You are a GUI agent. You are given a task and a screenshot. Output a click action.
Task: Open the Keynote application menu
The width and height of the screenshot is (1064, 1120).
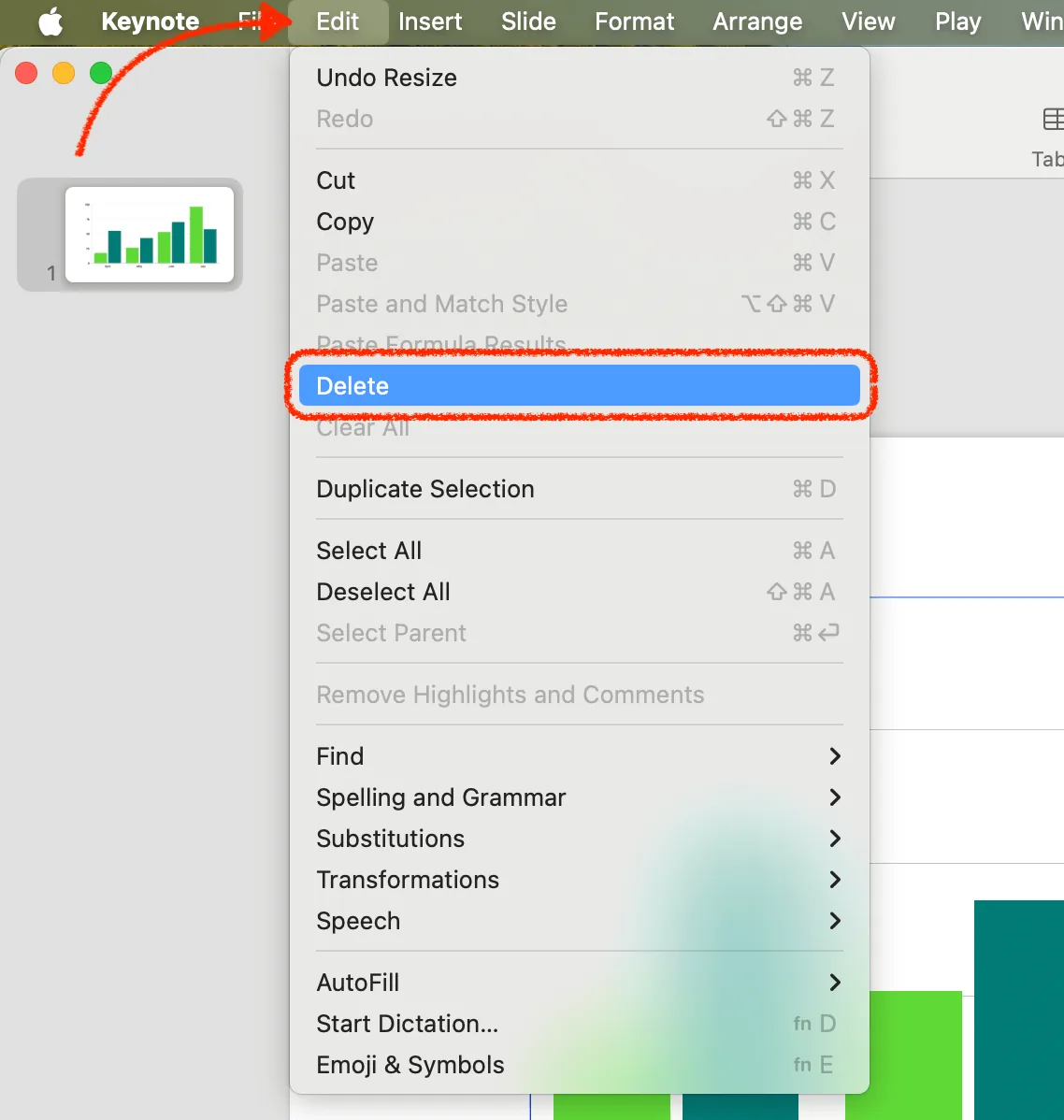tap(150, 22)
